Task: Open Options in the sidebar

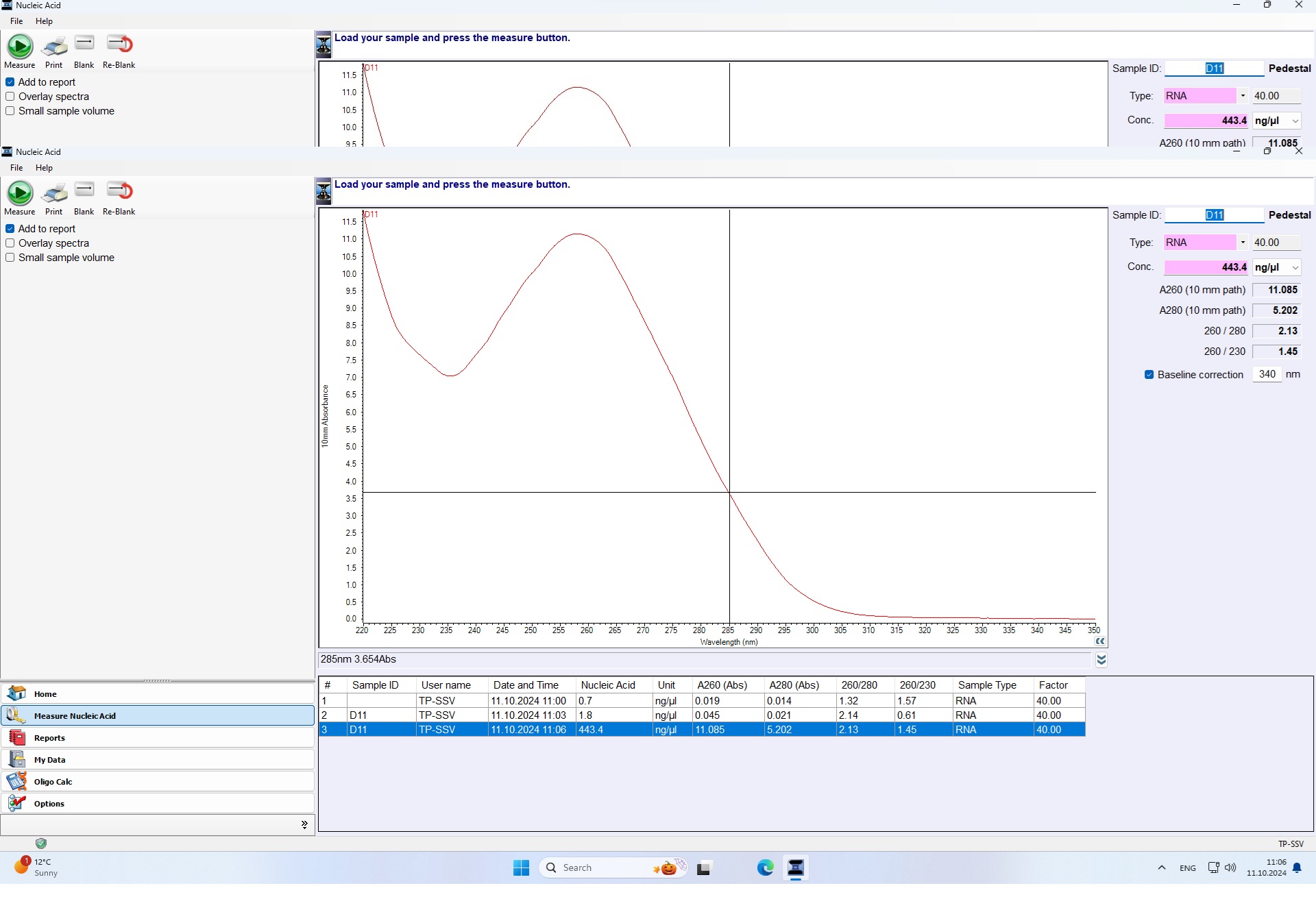Action: click(x=49, y=804)
